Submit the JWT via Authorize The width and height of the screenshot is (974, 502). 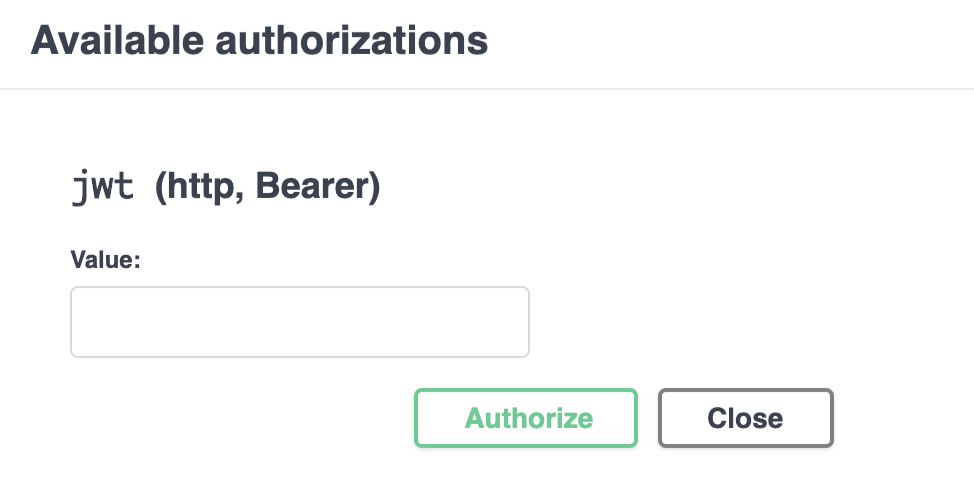[x=526, y=417]
